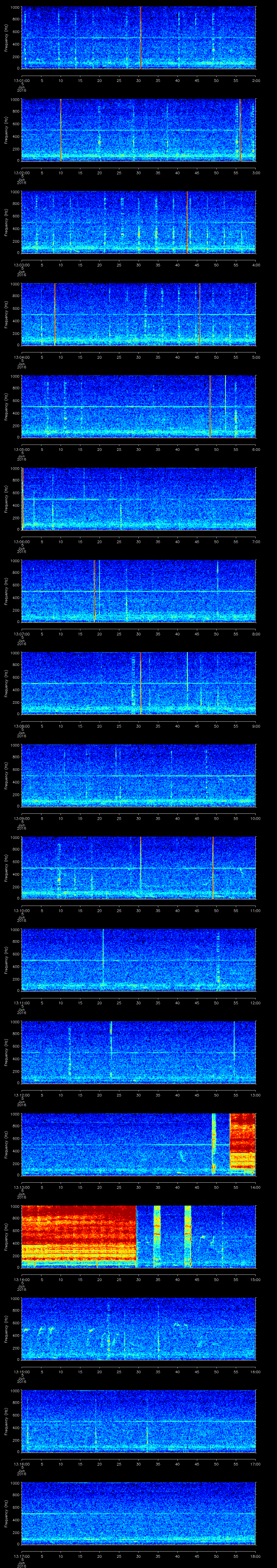Click the "13:08:00" start time label
Screen dimensions: 277x1568
pyautogui.click(x=22, y=726)
